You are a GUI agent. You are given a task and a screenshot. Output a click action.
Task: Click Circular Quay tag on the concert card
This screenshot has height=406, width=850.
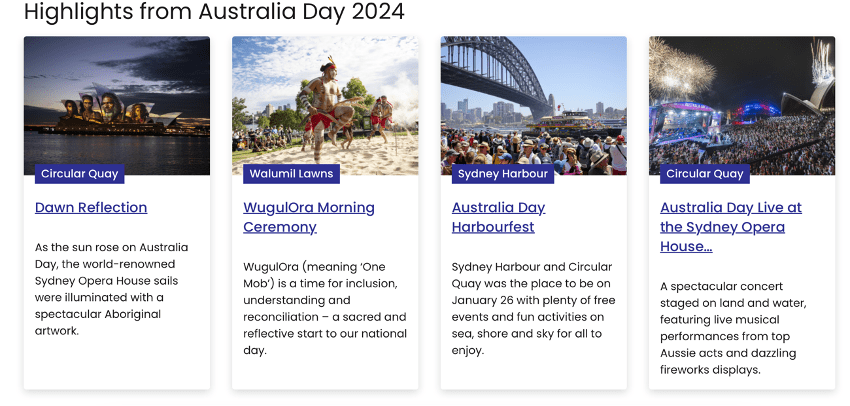[705, 174]
